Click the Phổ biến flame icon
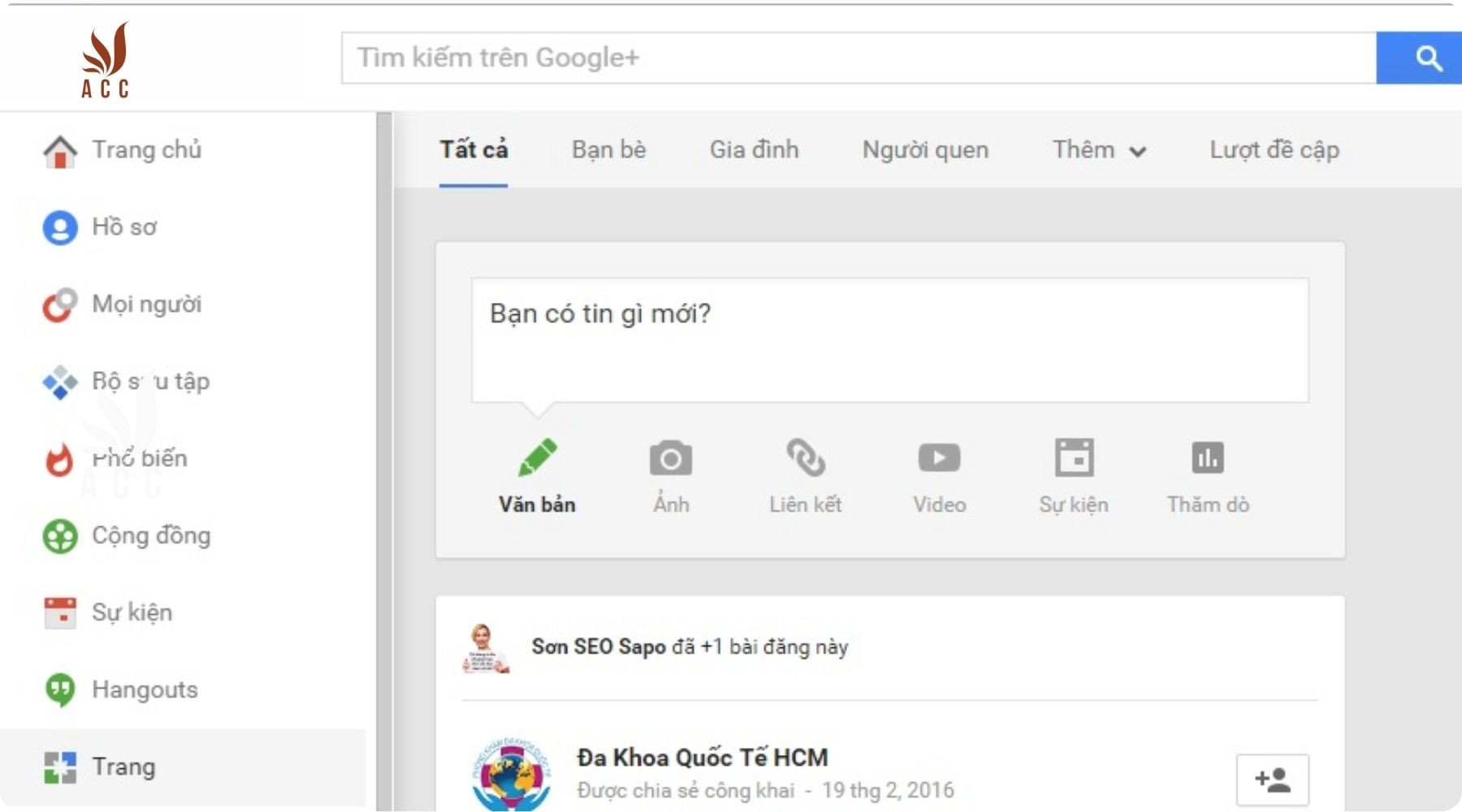 [x=59, y=459]
